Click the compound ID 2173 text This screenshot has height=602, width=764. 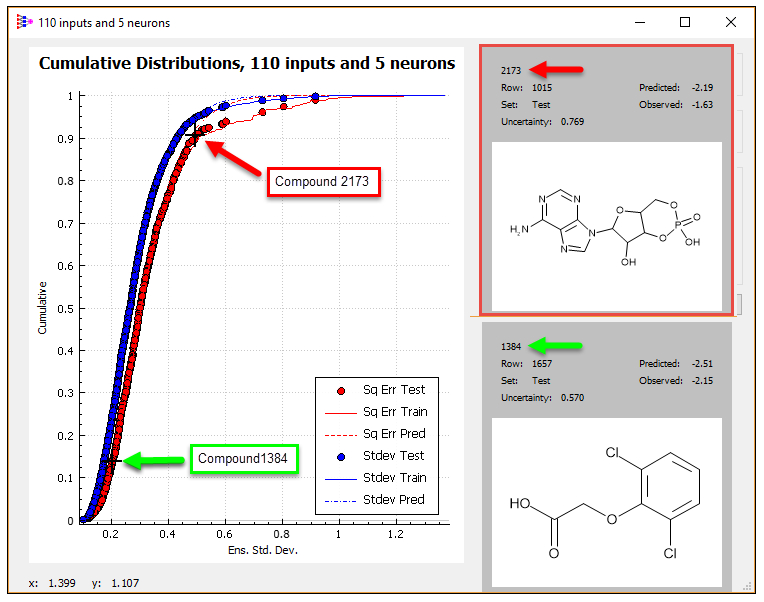tap(511, 71)
